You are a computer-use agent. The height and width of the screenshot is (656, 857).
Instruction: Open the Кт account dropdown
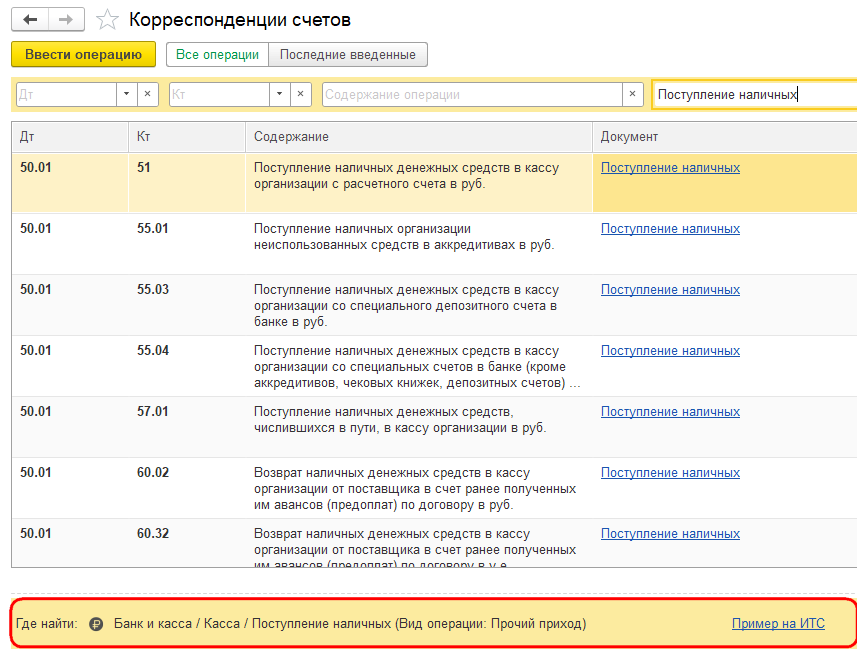coord(279,94)
